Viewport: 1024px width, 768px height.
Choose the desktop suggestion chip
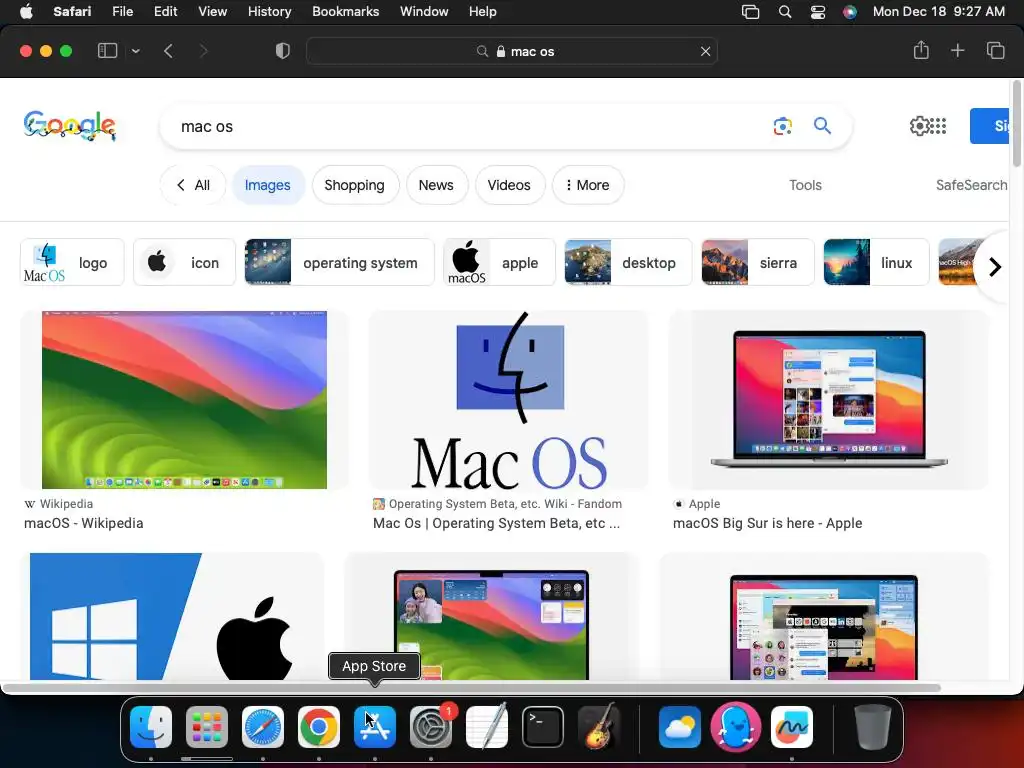(628, 262)
